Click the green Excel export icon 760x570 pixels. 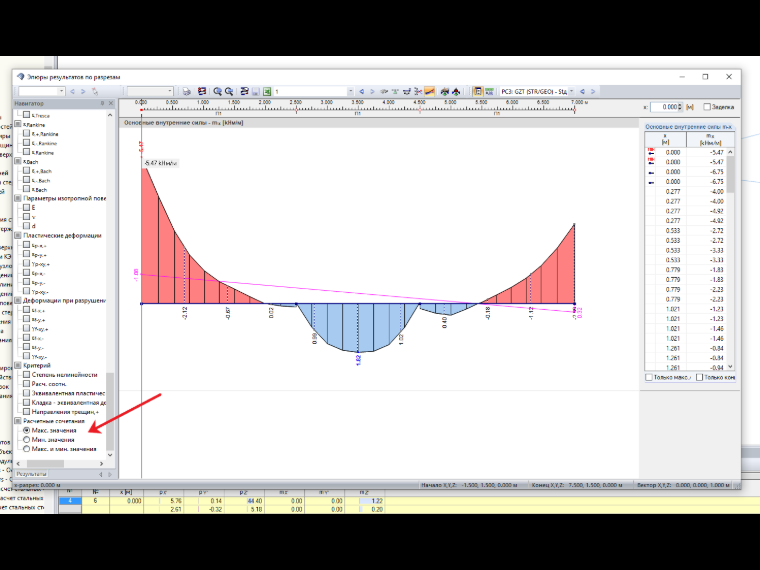tap(267, 92)
